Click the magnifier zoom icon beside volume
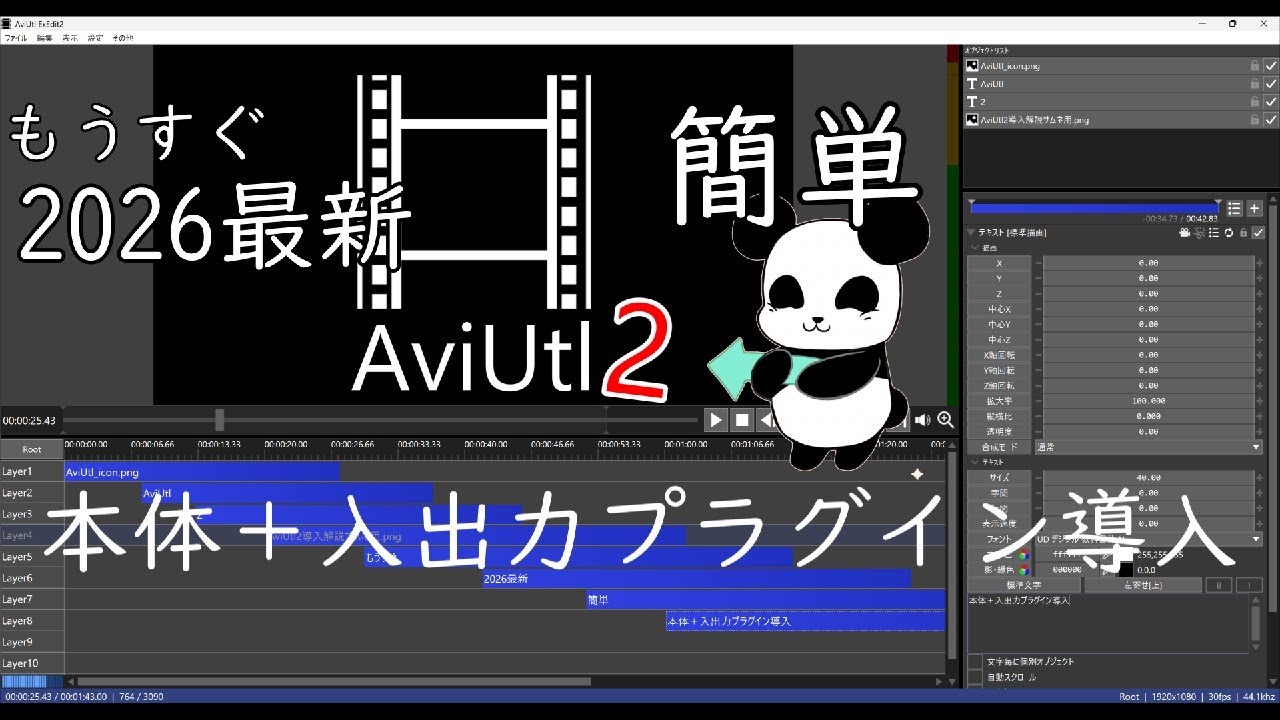 [x=945, y=420]
